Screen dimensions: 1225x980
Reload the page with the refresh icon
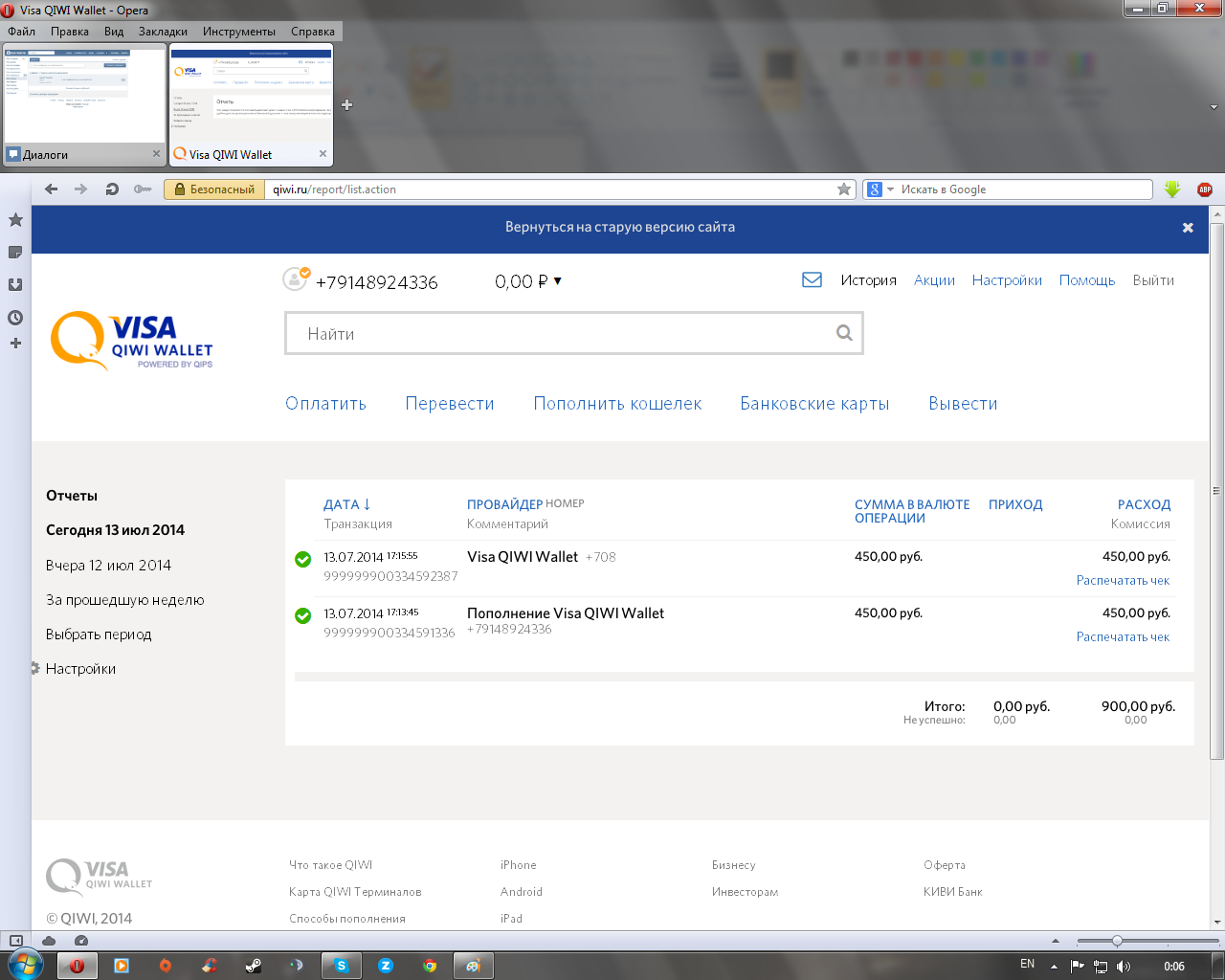pyautogui.click(x=112, y=189)
